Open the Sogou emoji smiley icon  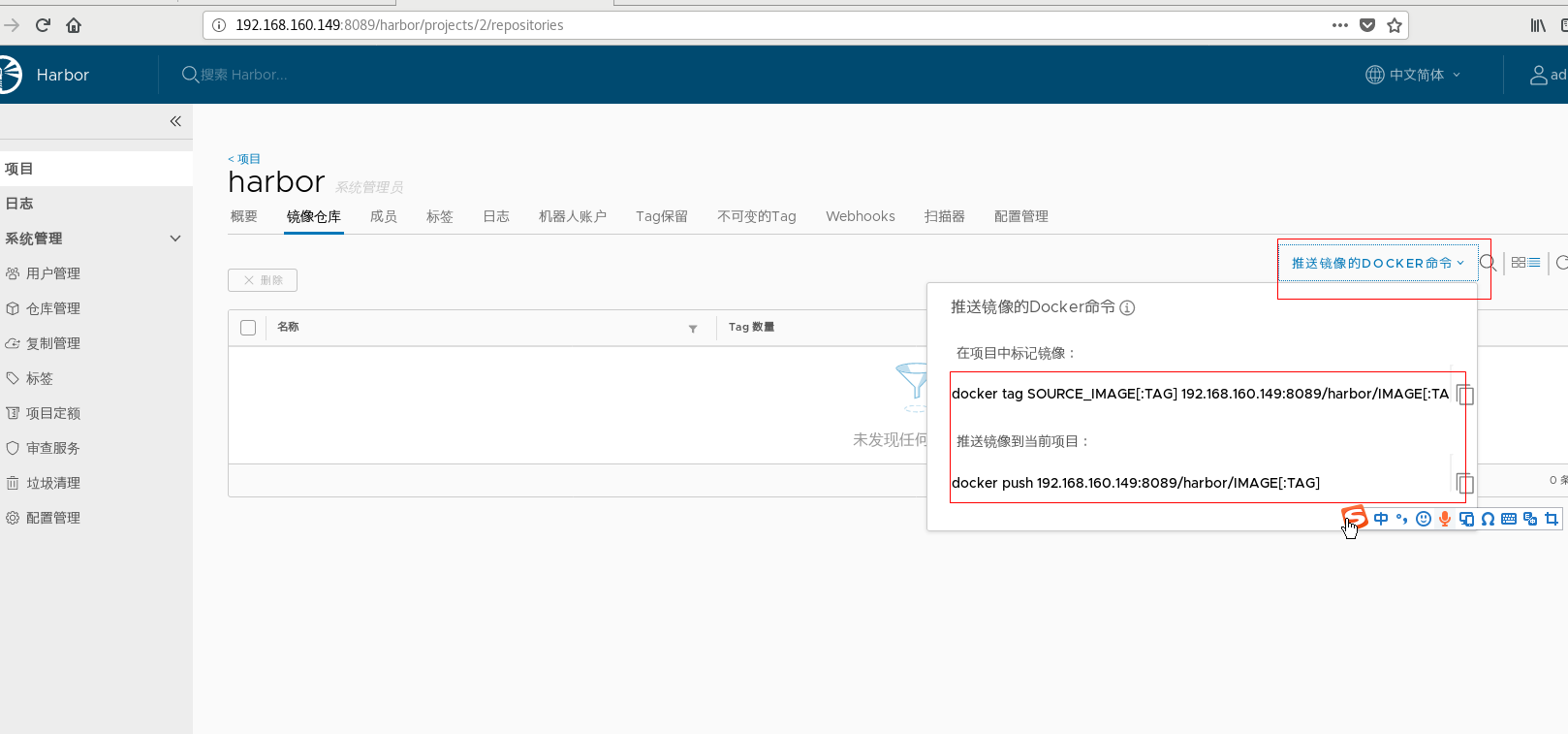(1424, 519)
